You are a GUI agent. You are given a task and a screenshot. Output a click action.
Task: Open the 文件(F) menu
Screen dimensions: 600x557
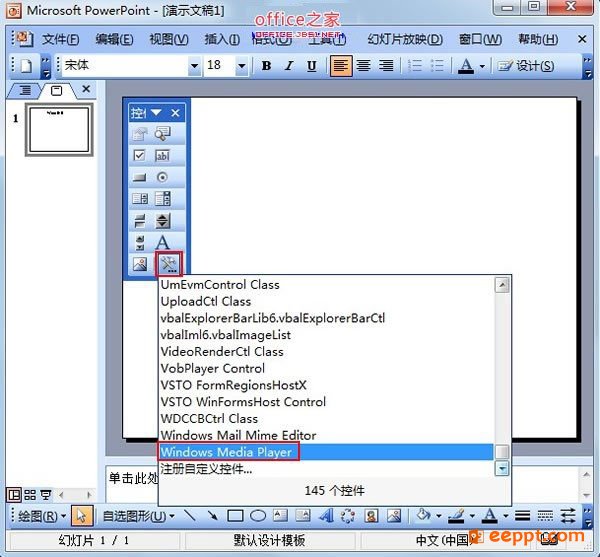60,39
